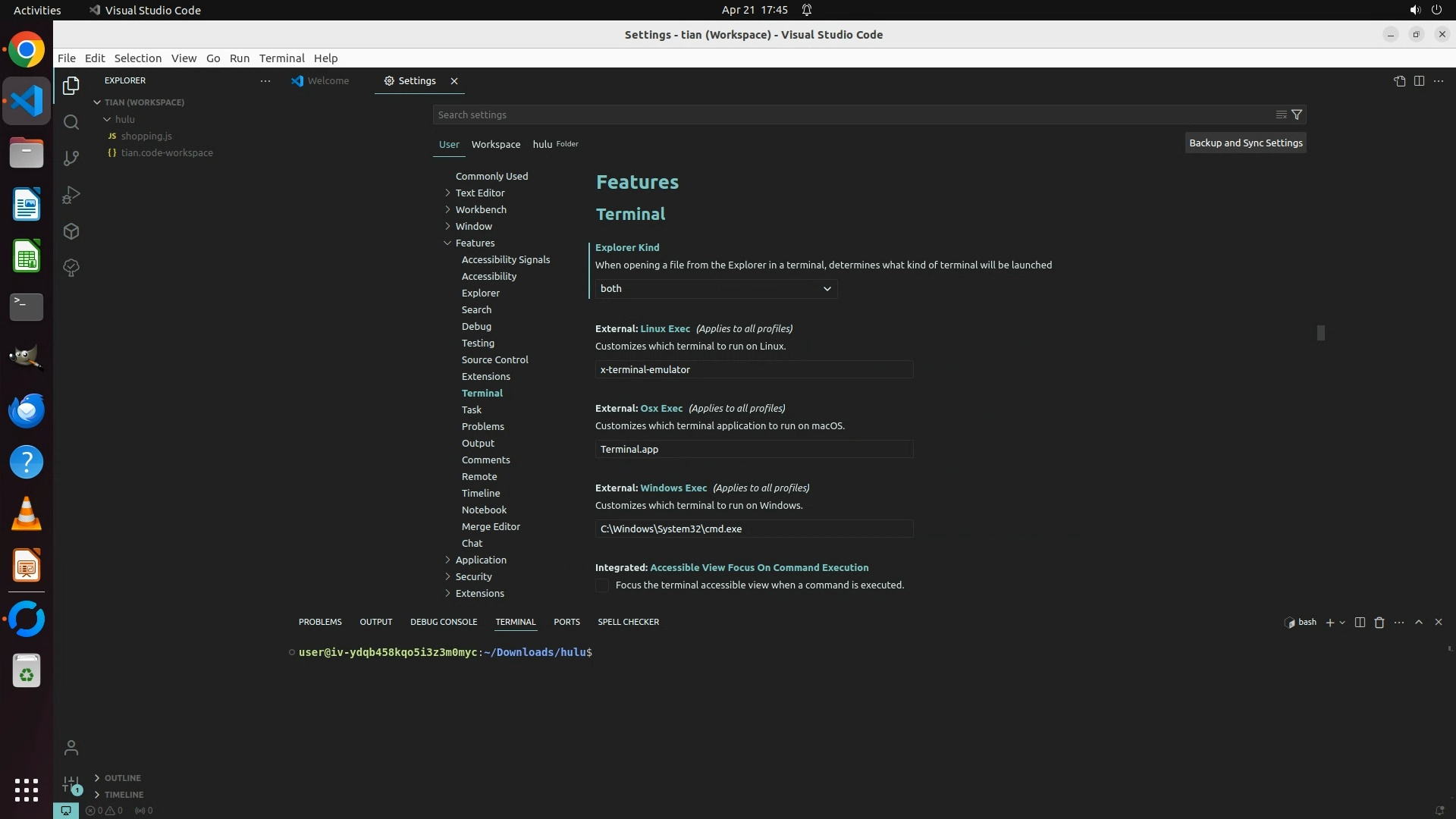Screen dimensions: 1456x819
Task: Click Backup and Sync Settings button
Action: pos(1245,143)
